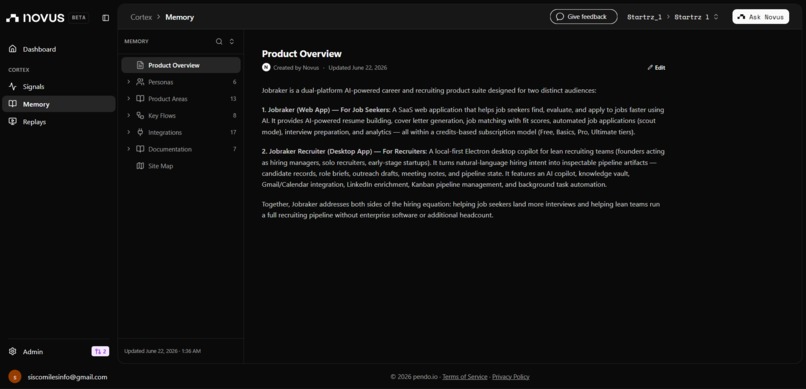Click the Site Map icon
This screenshot has height=389, width=806.
(x=140, y=166)
